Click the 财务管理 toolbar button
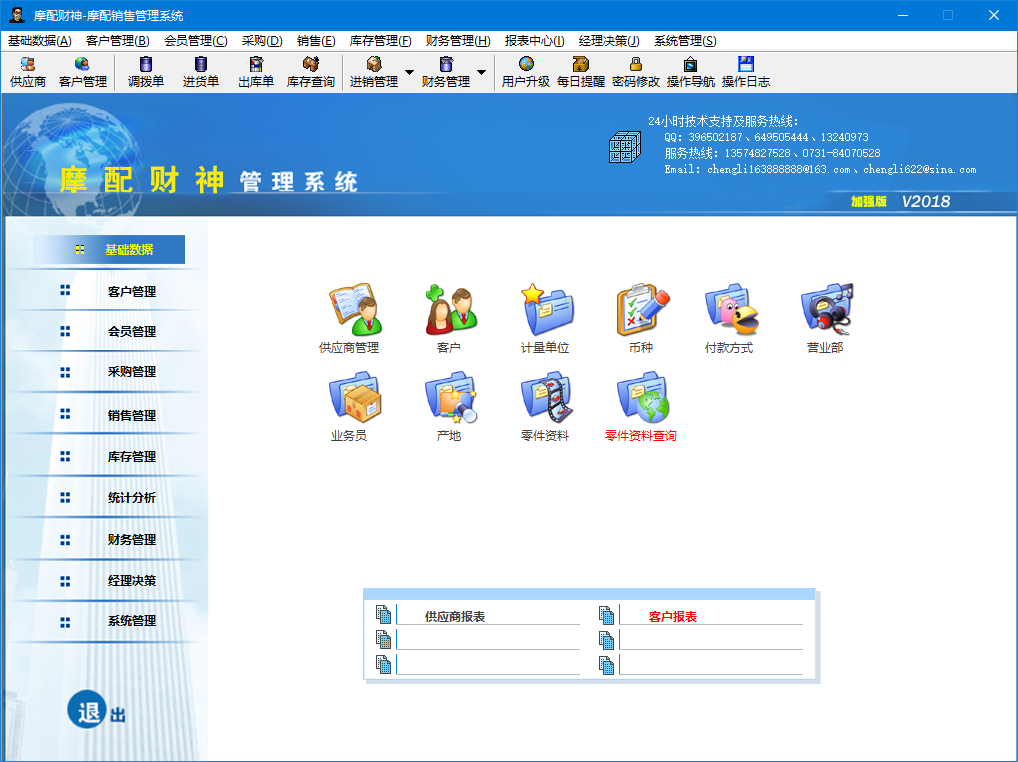Image resolution: width=1018 pixels, height=762 pixels. pos(446,72)
